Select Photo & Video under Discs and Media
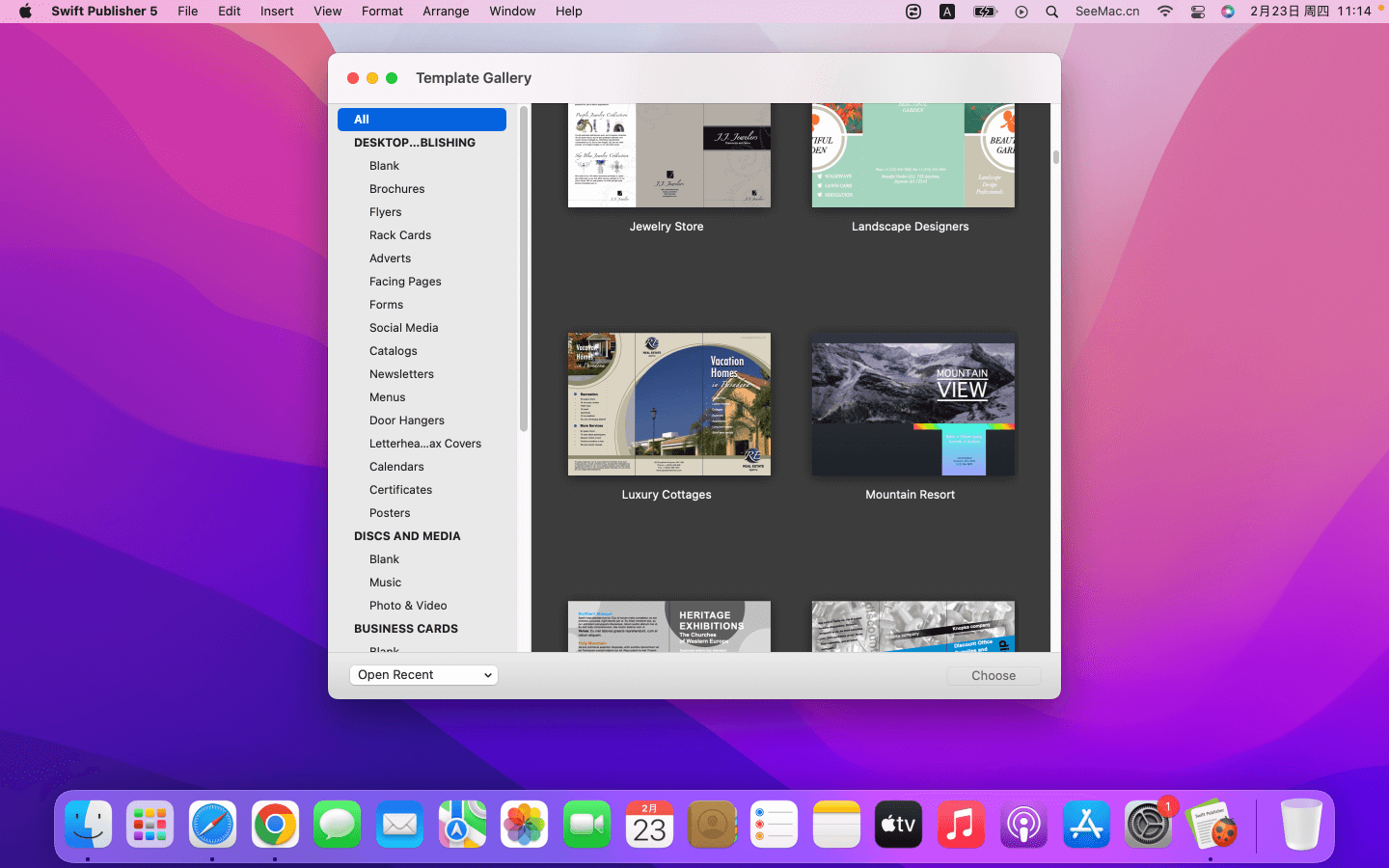Image resolution: width=1389 pixels, height=868 pixels. tap(408, 606)
